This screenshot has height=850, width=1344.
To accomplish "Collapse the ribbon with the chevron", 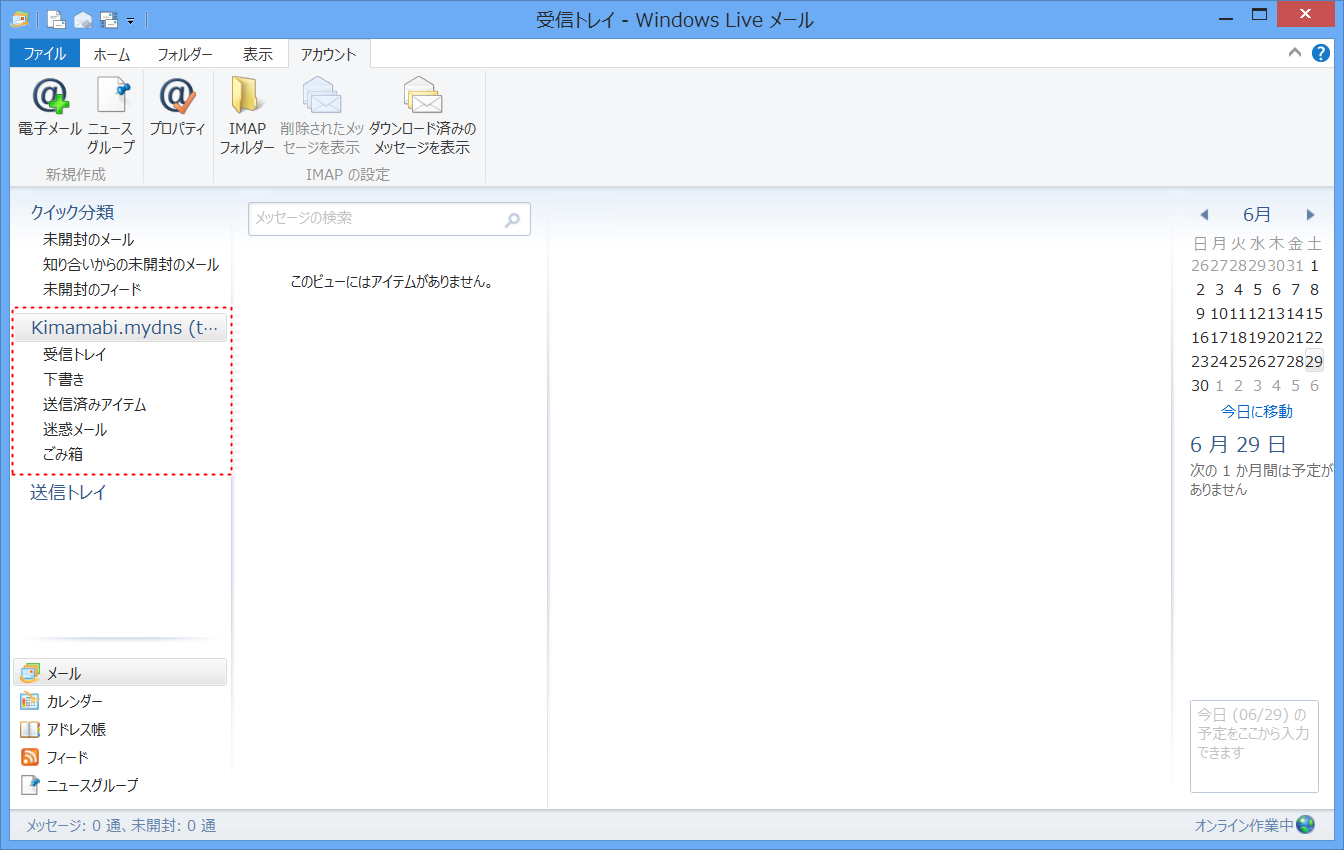I will (x=1295, y=53).
